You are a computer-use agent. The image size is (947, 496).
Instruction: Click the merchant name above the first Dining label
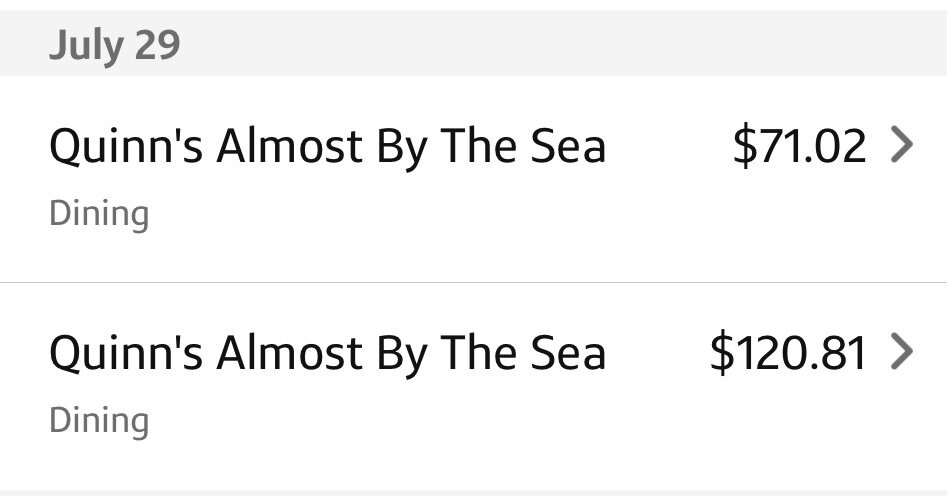pyautogui.click(x=327, y=147)
